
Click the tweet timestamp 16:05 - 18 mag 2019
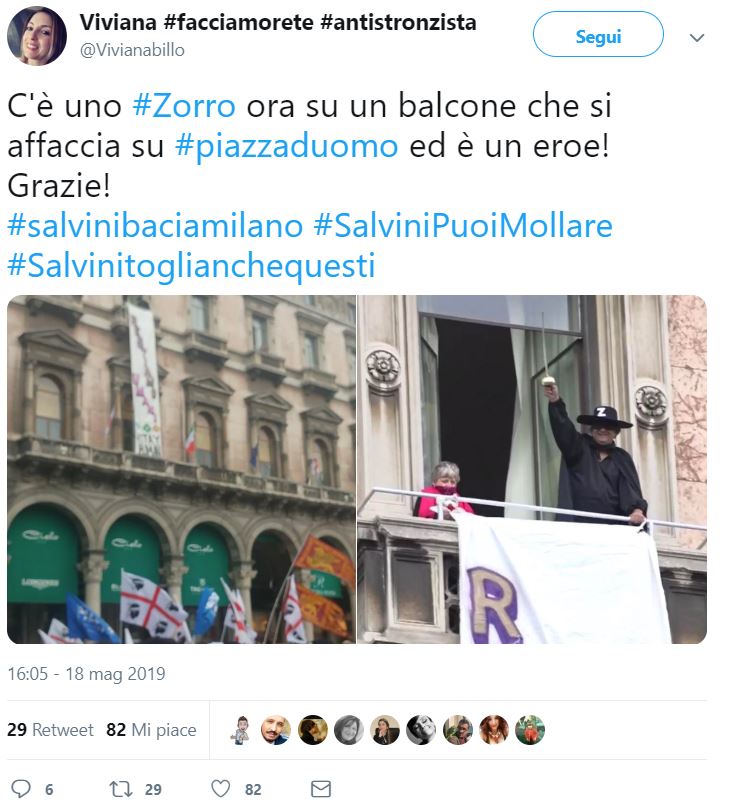point(86,674)
